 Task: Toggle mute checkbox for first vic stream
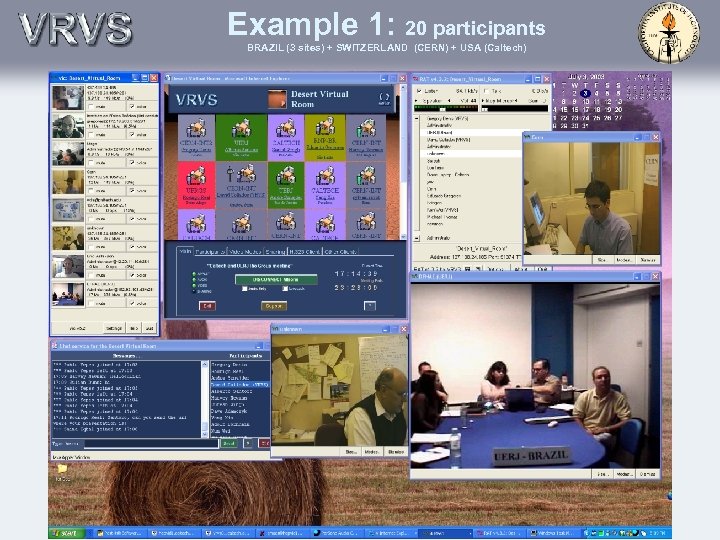pos(91,107)
